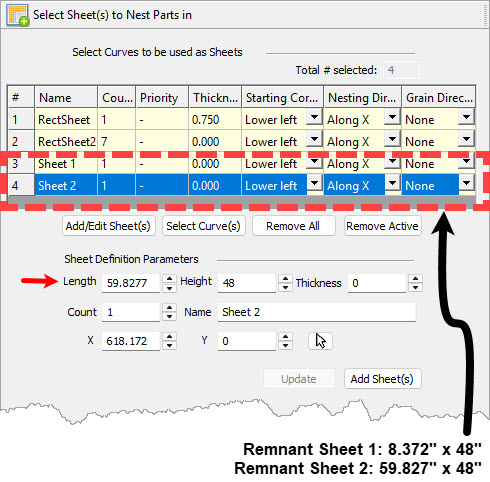The height and width of the screenshot is (482, 490).
Task: Click the Total # selected field
Action: [401, 70]
